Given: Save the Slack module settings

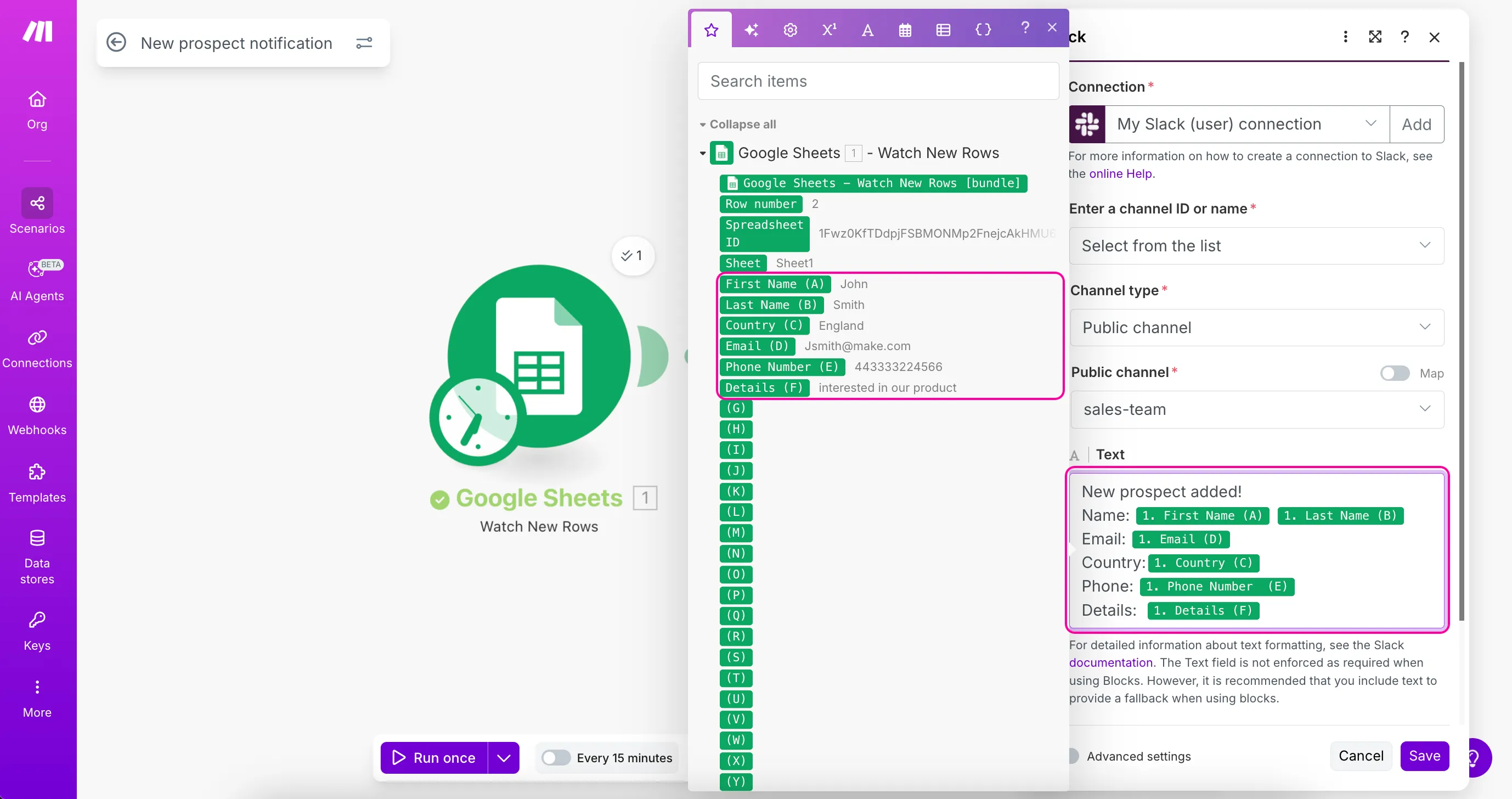Looking at the screenshot, I should pyautogui.click(x=1425, y=756).
